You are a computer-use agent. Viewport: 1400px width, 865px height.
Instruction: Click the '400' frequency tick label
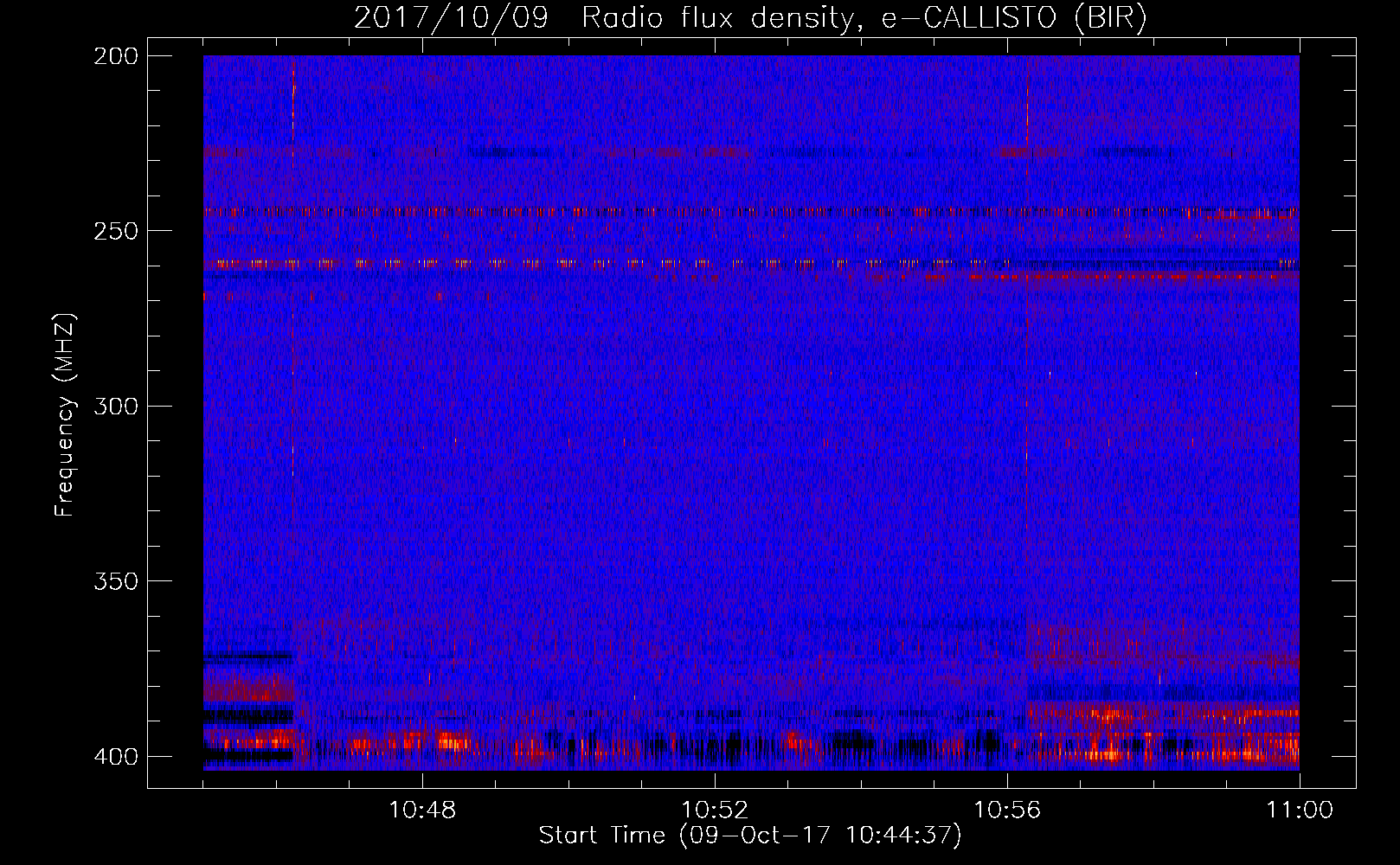(116, 757)
